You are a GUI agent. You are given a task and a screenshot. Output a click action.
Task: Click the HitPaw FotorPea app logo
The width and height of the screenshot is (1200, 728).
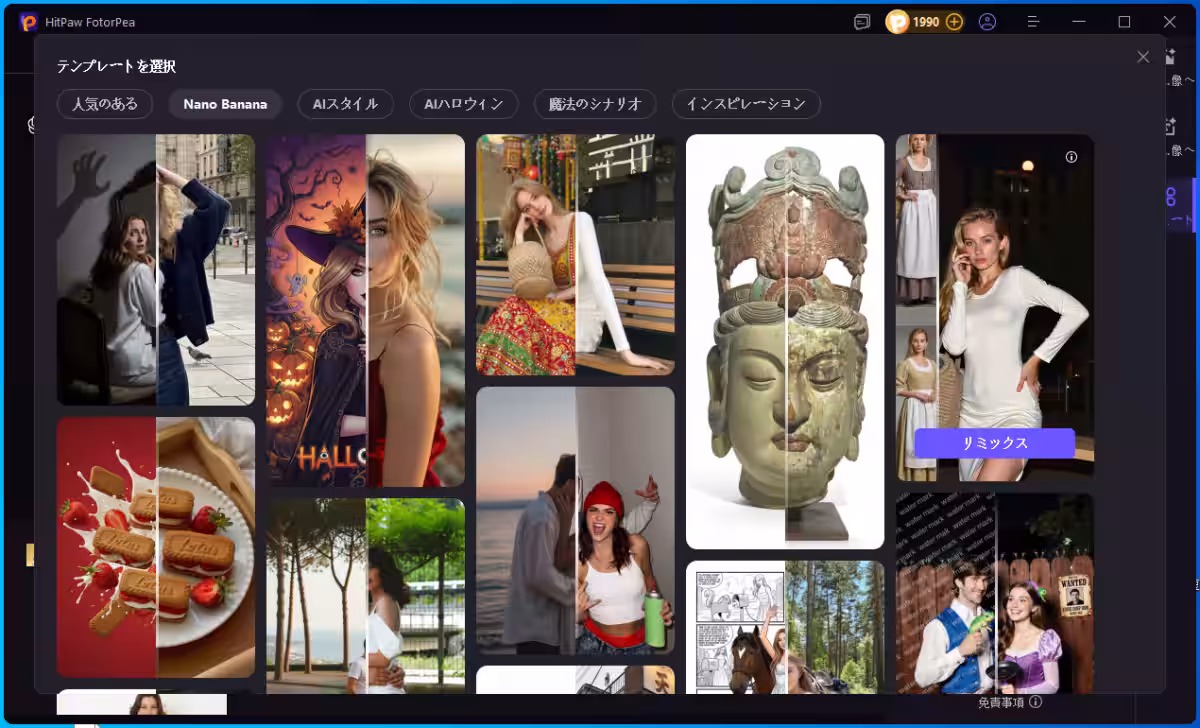28,21
